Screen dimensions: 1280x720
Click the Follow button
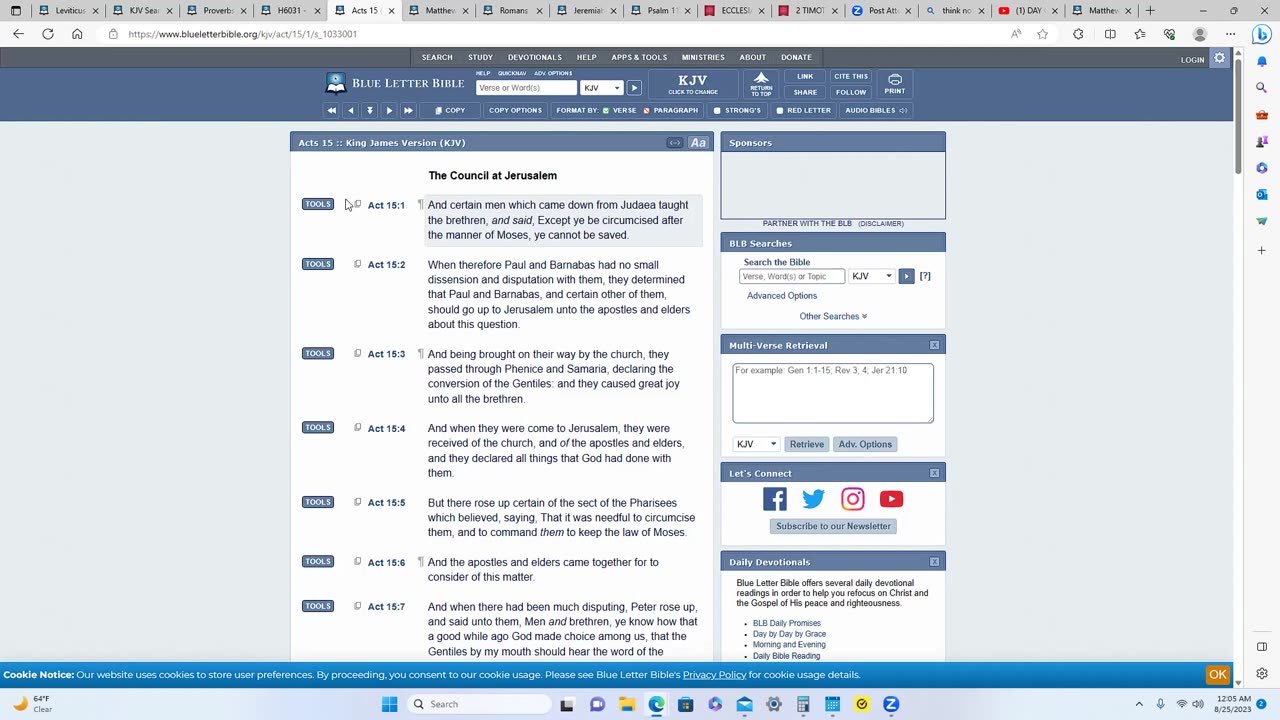(x=851, y=92)
